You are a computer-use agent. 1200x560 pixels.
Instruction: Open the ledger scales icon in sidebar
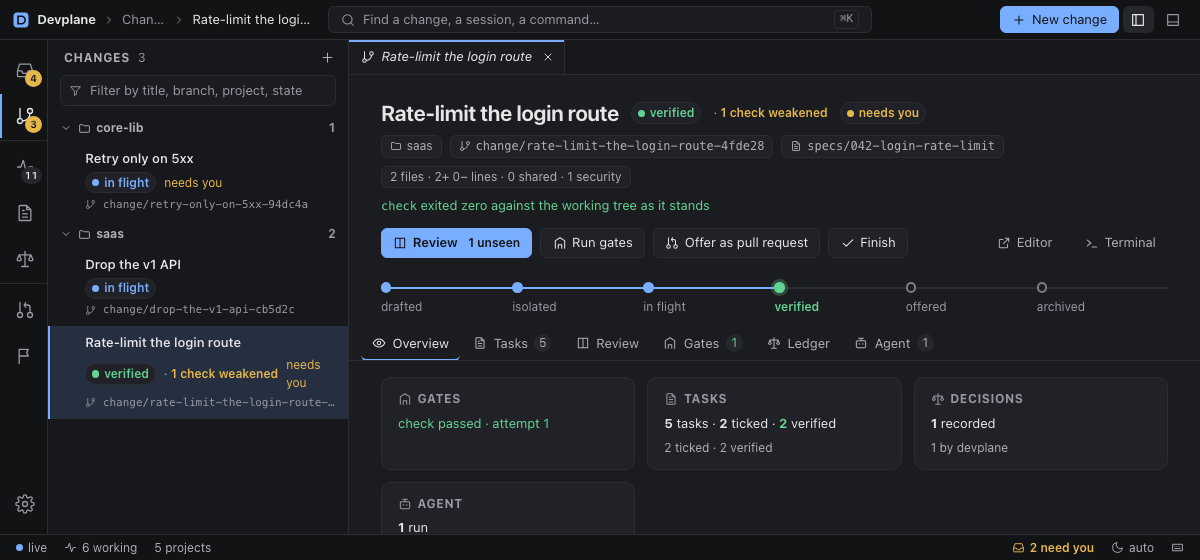pyautogui.click(x=25, y=259)
